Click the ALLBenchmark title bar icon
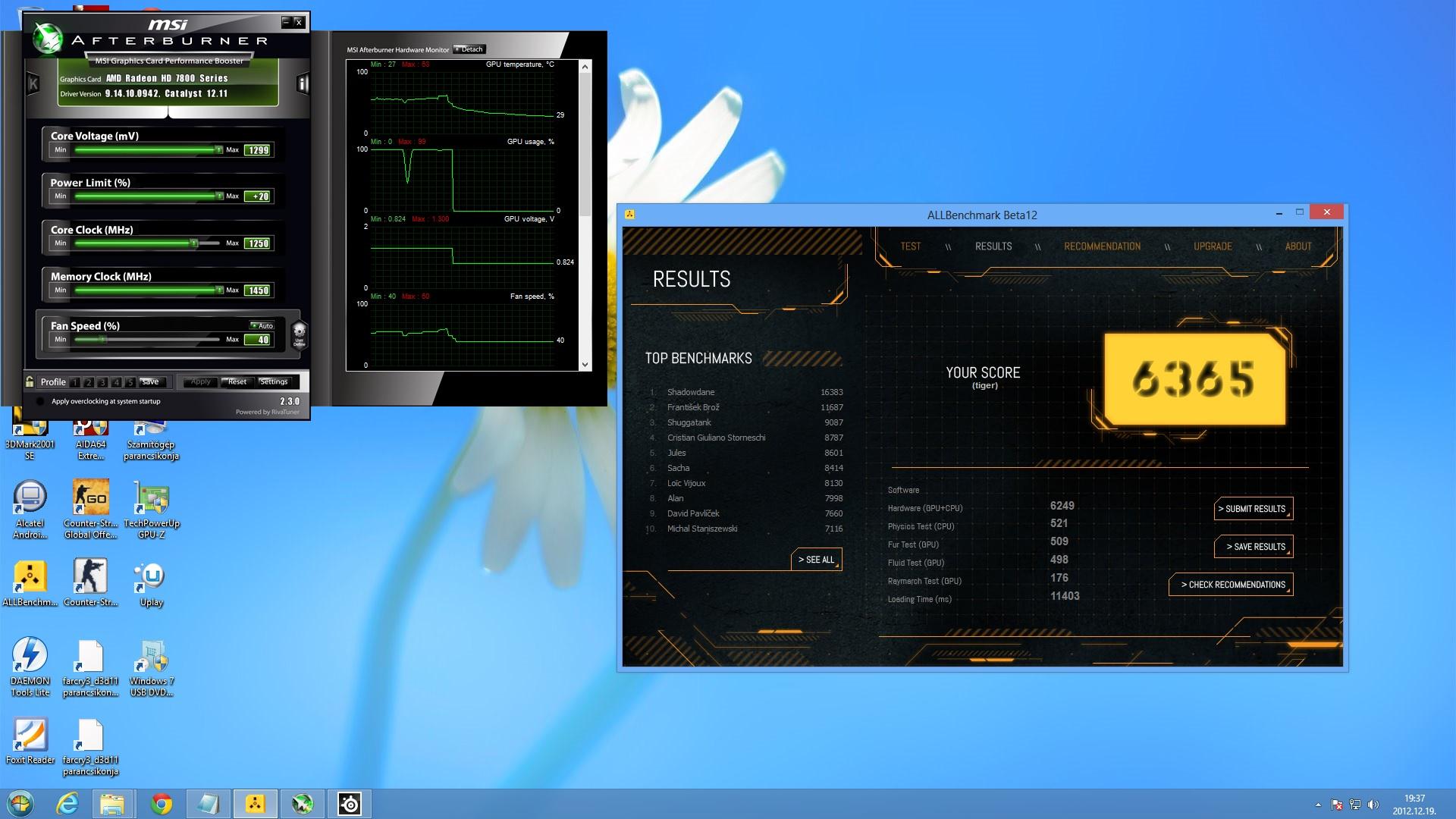The image size is (1456, 819). click(629, 215)
